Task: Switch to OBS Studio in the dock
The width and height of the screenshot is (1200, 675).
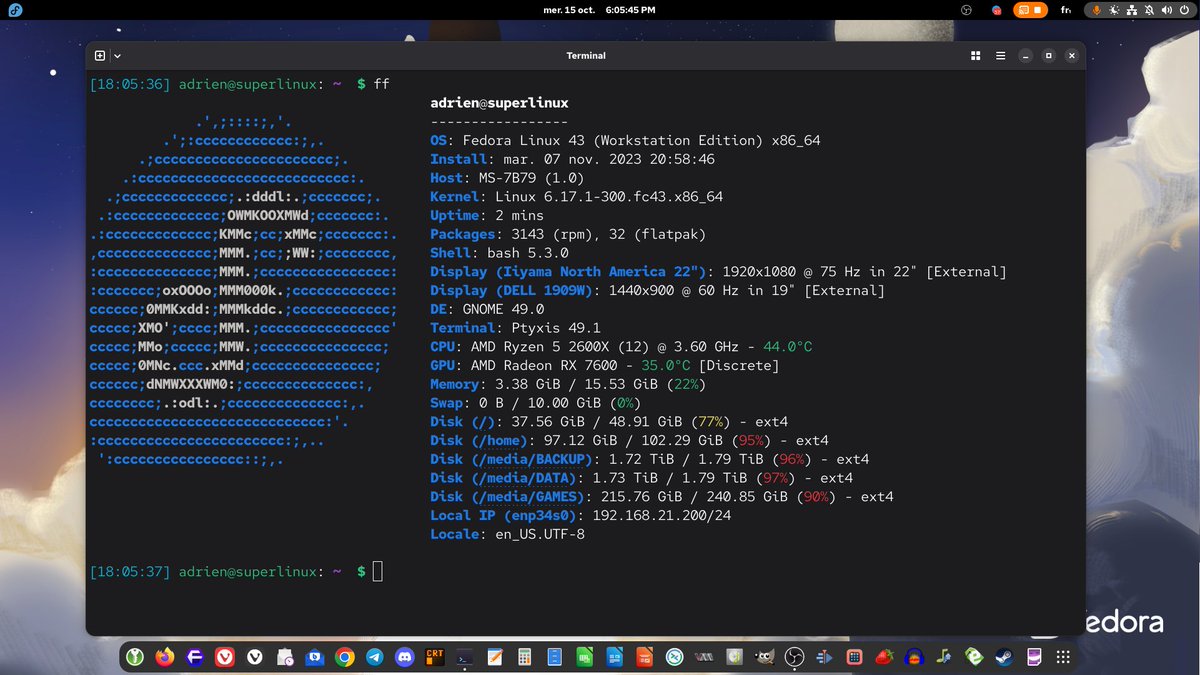Action: coord(794,657)
